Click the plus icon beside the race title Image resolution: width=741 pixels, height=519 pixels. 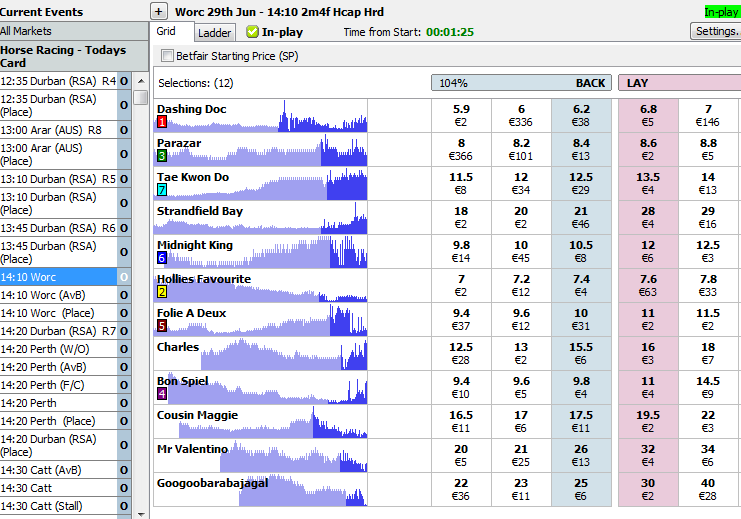pyautogui.click(x=158, y=12)
